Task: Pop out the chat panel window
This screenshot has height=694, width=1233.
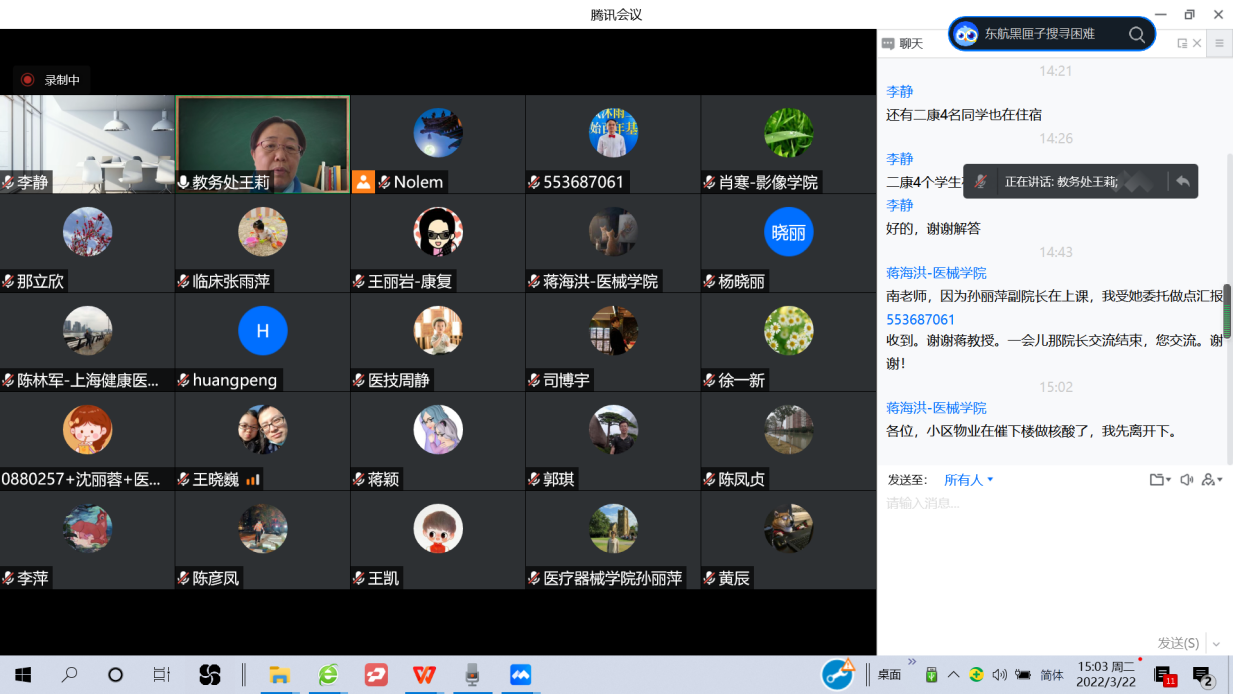Action: [1182, 44]
